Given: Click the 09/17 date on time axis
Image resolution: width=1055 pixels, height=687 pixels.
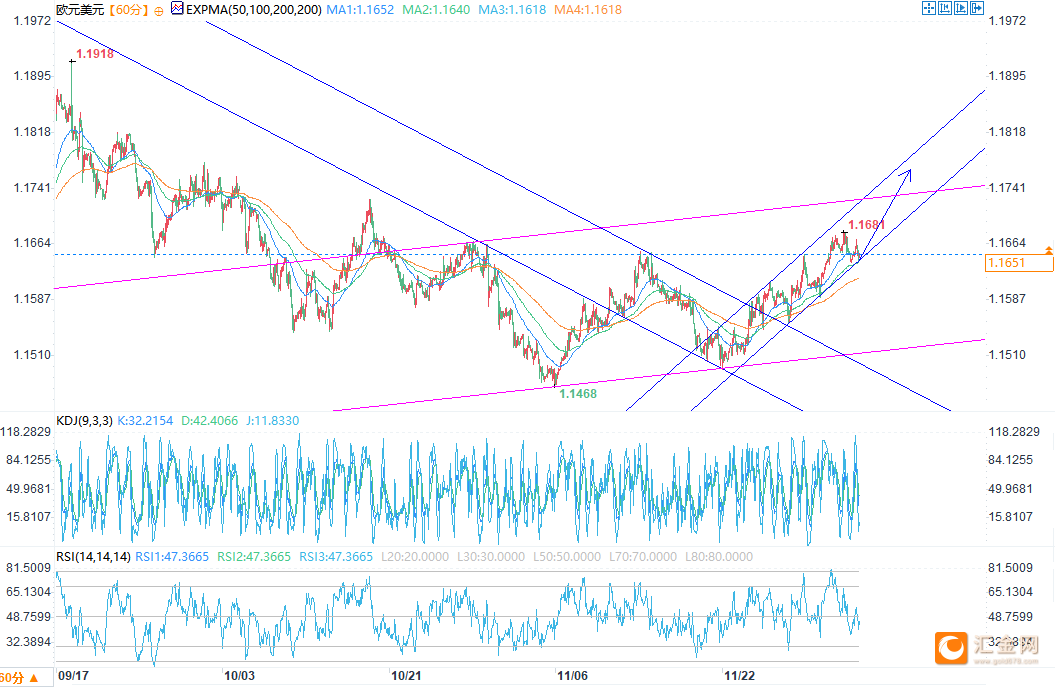Looking at the screenshot, I should click(x=73, y=676).
